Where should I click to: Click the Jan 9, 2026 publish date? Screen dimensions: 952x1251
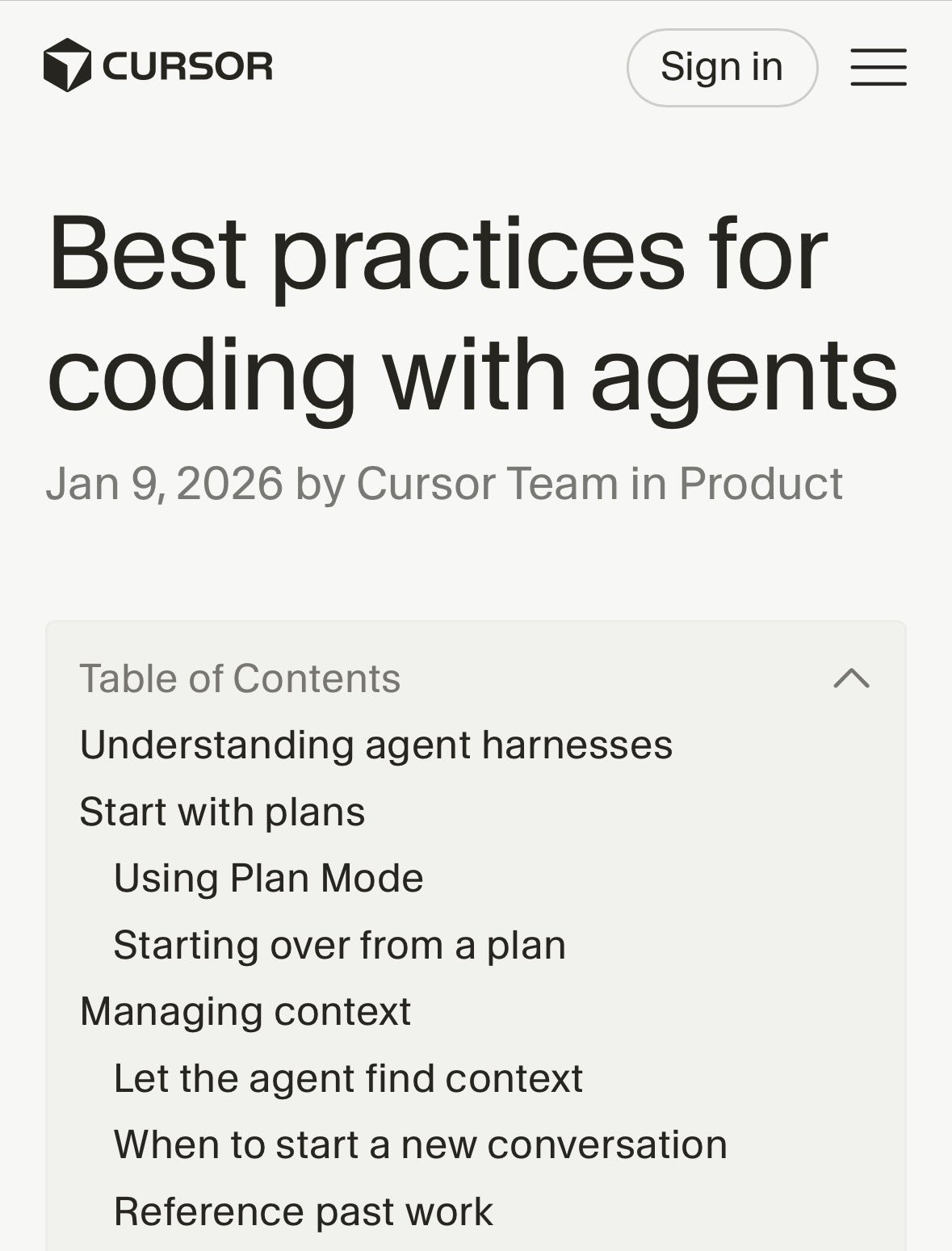(165, 484)
